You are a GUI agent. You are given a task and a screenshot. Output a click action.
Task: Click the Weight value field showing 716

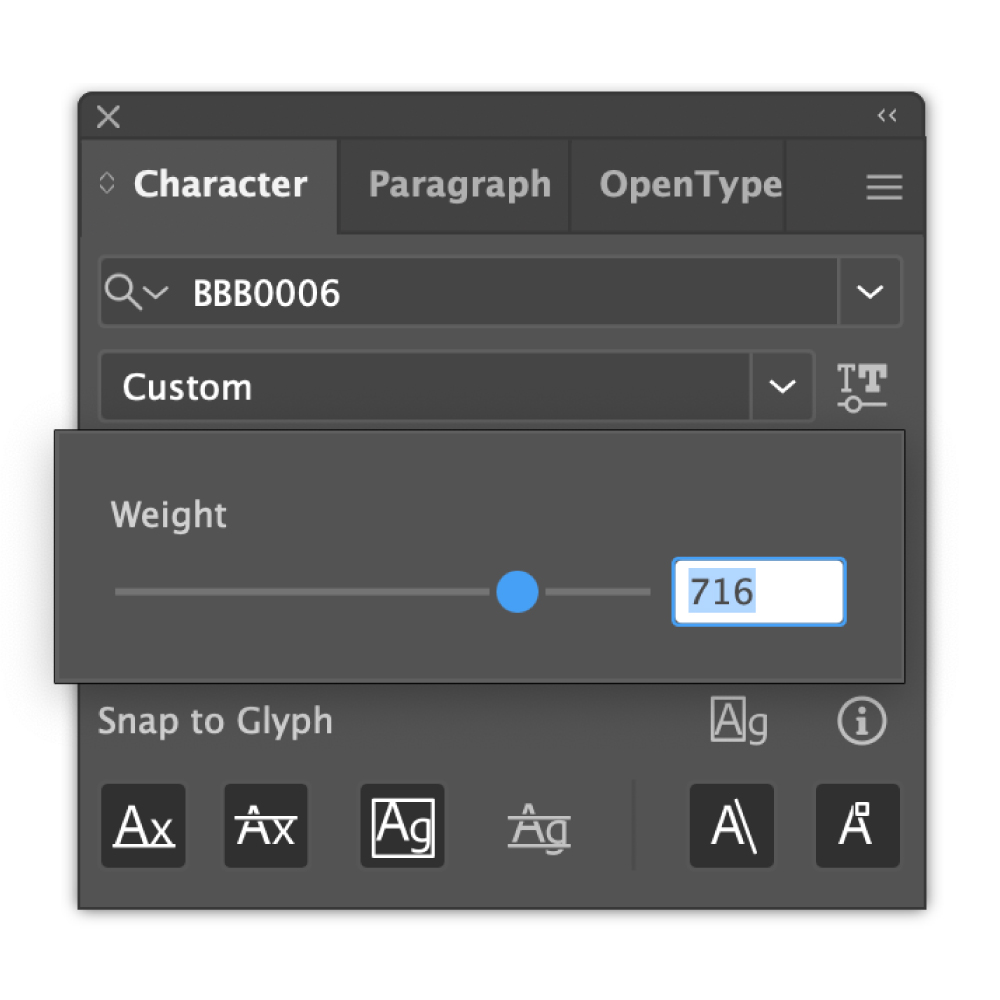(759, 592)
